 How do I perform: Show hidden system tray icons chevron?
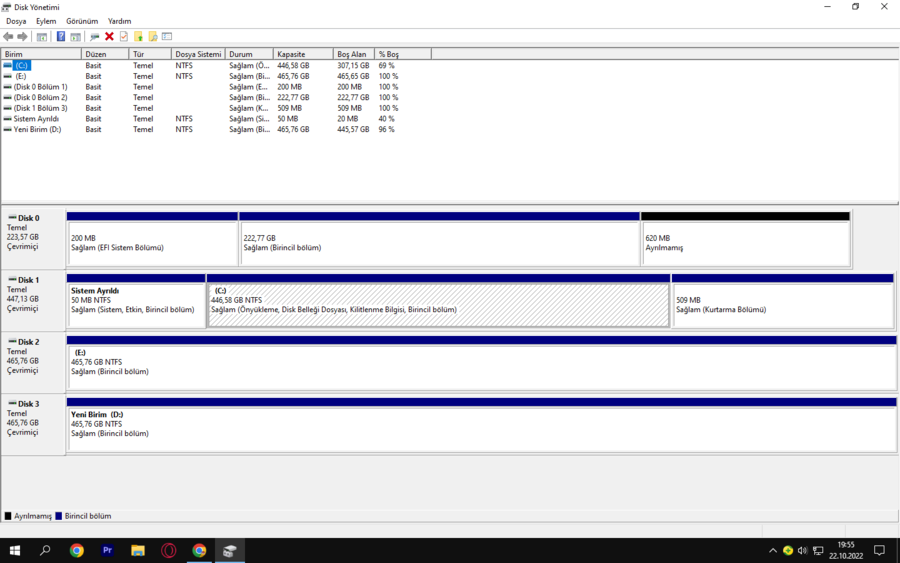(x=773, y=551)
